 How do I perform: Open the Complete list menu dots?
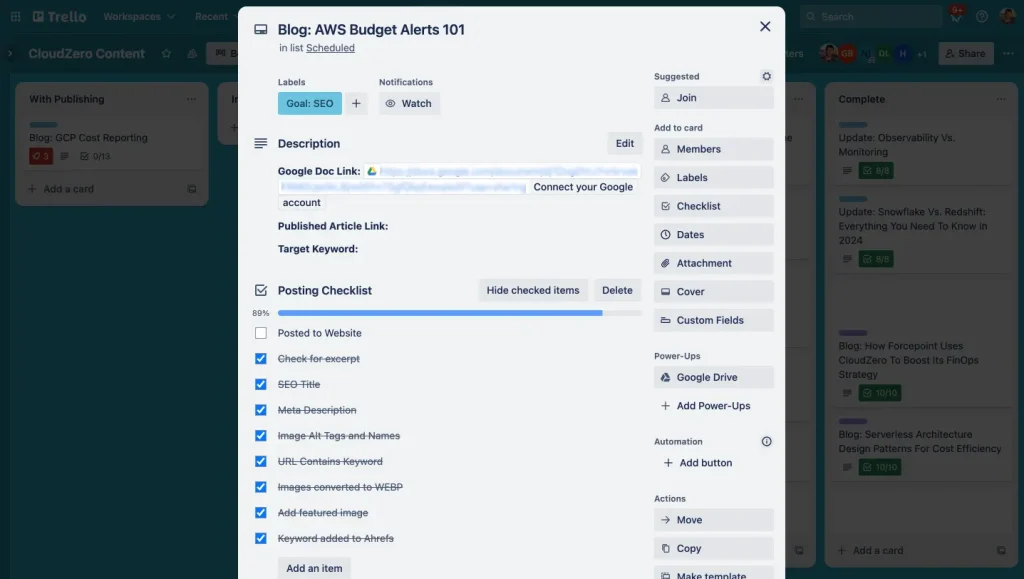click(1001, 99)
